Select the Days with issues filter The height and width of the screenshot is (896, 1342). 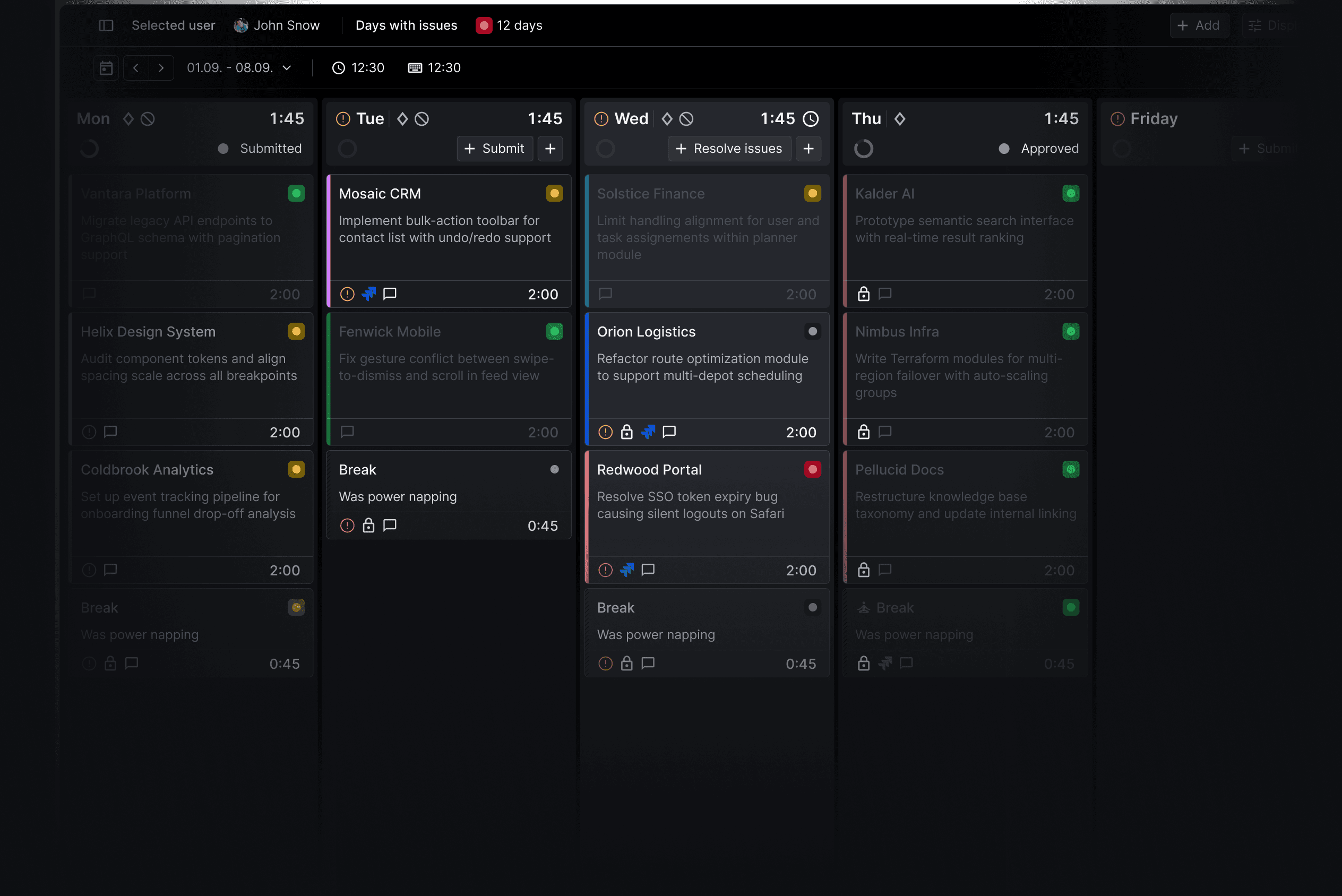coord(406,25)
